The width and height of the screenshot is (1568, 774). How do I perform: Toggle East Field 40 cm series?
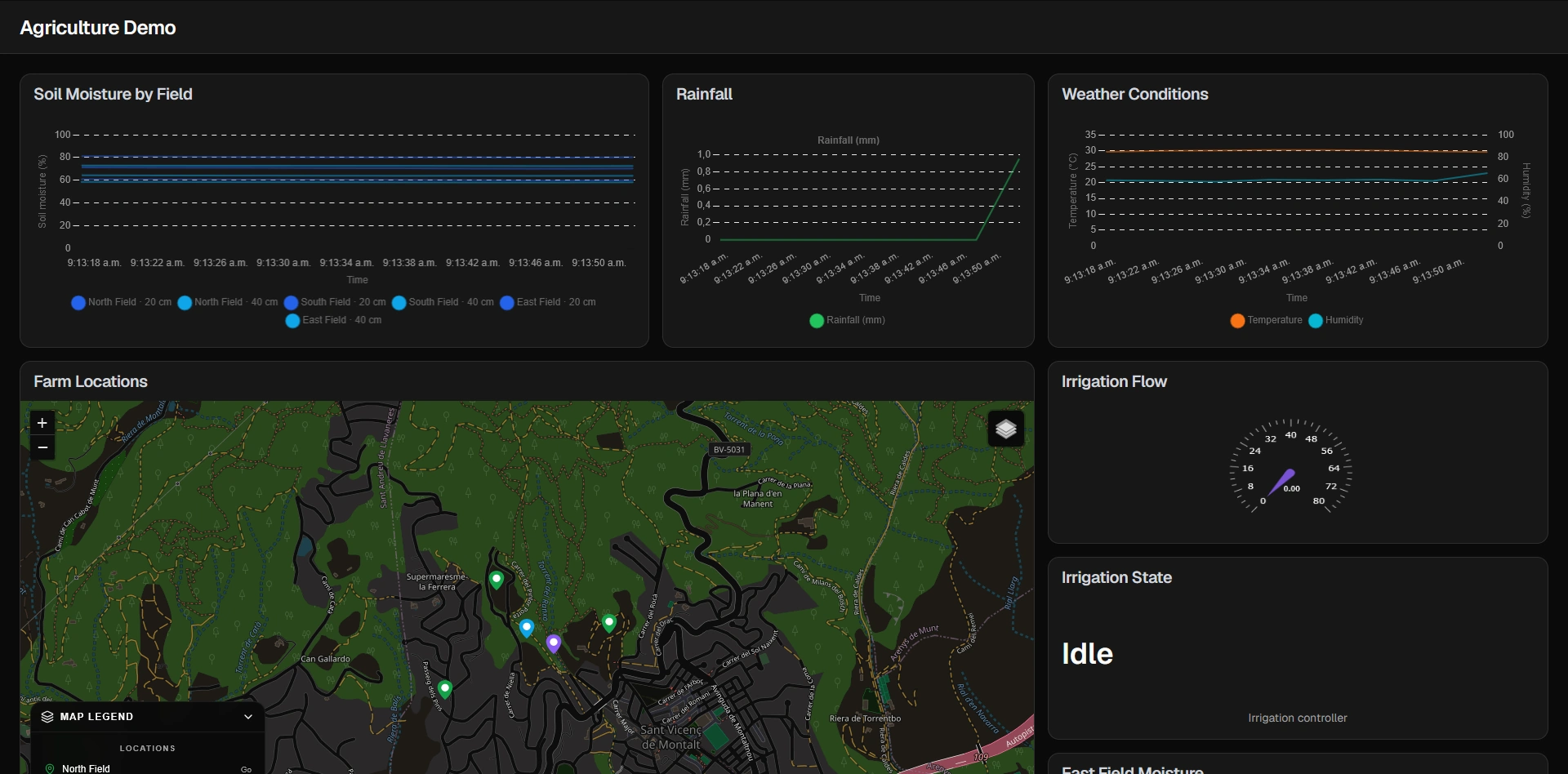333,320
